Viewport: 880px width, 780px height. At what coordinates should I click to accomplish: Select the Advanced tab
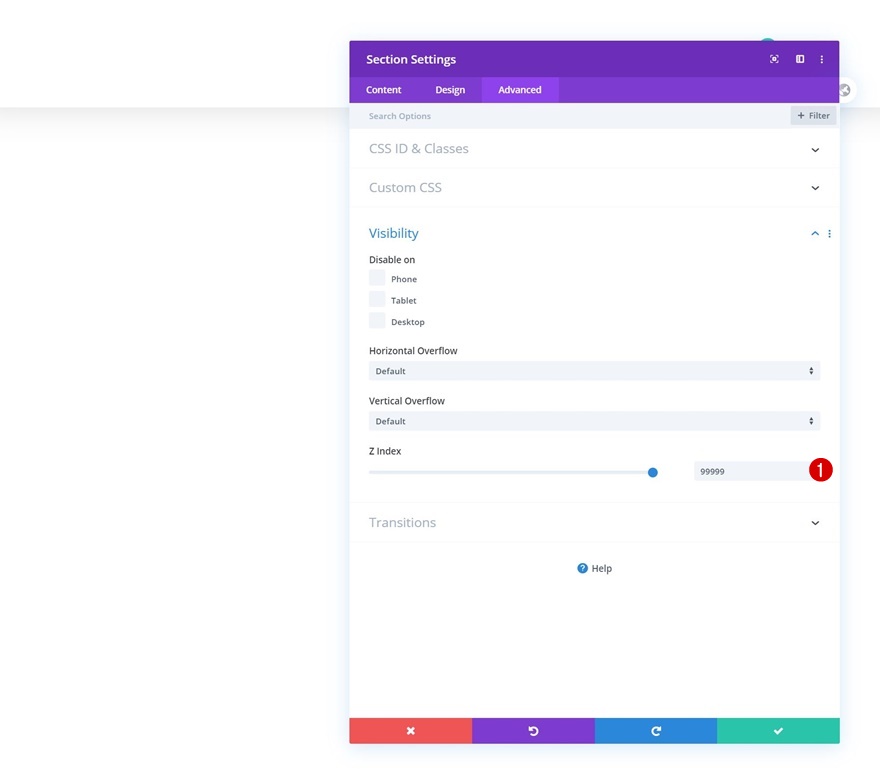[520, 90]
